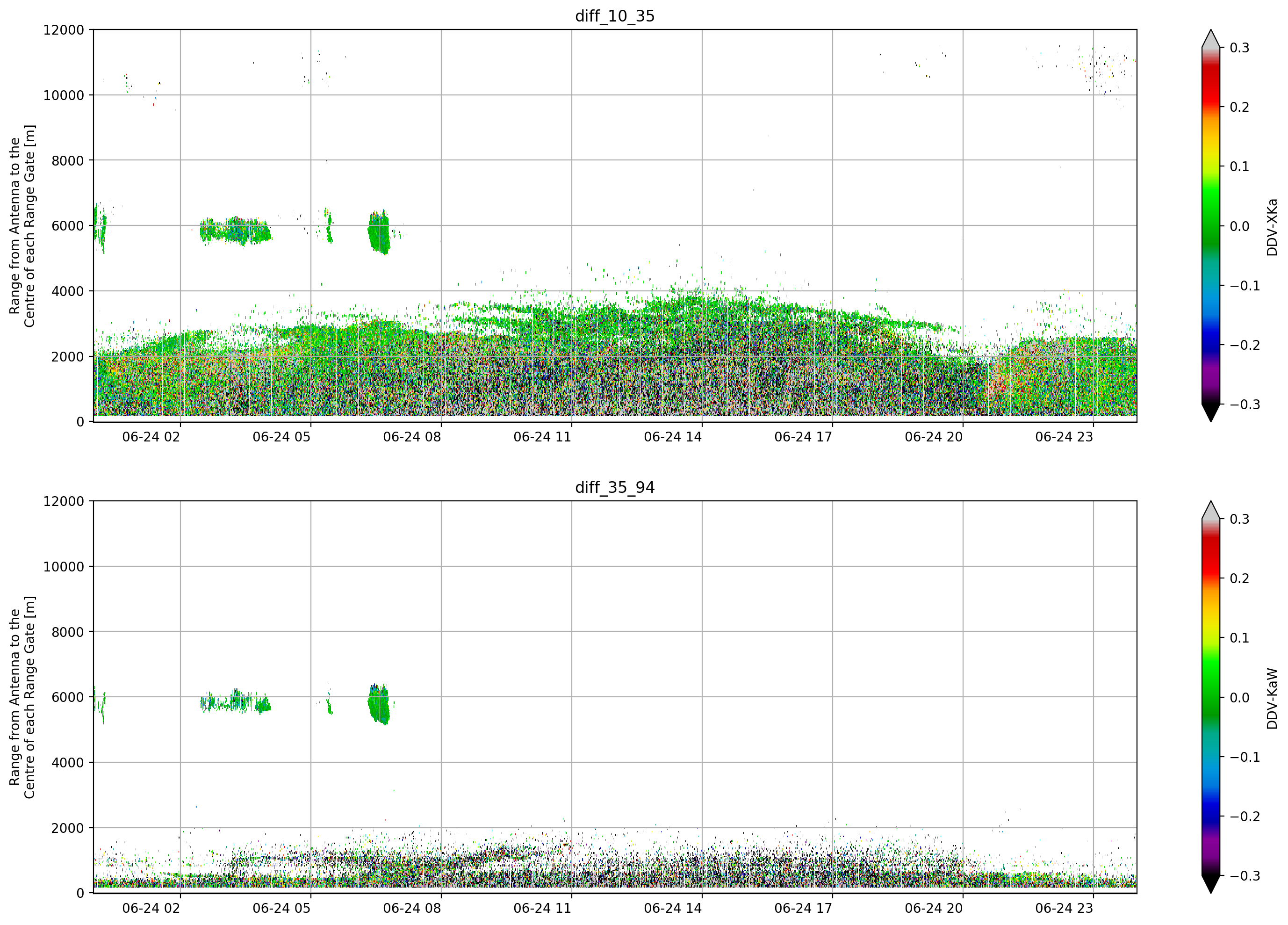Click '06-24 14' tick label under diff_10_35
Viewport: 1288px width, 925px height.
click(x=673, y=437)
